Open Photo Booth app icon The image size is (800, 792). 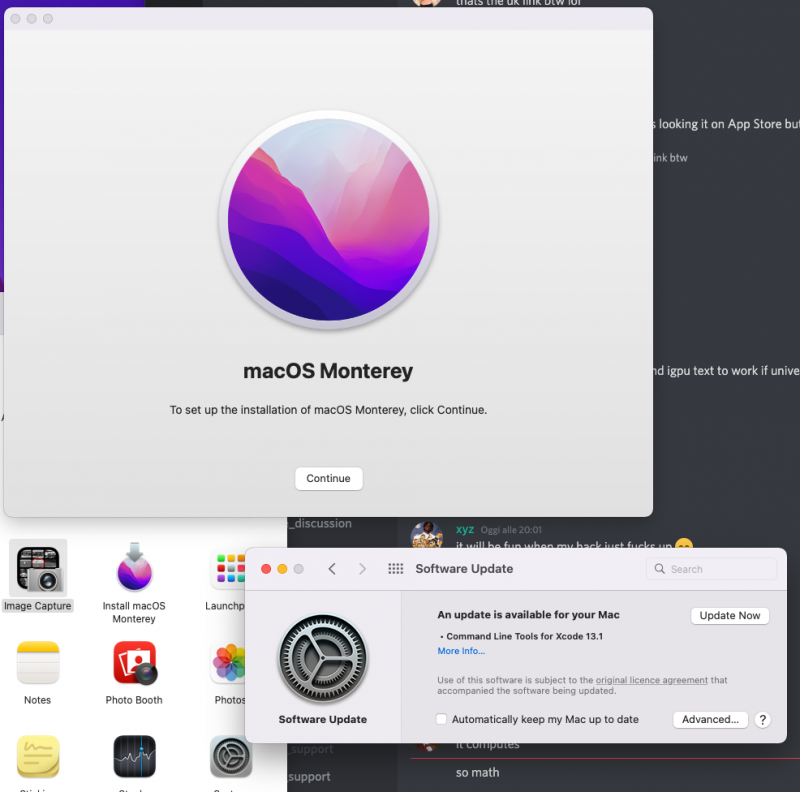135,662
